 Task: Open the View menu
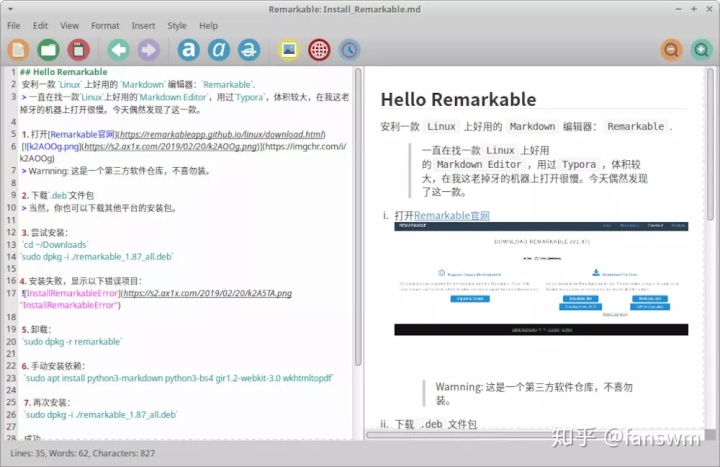click(69, 26)
